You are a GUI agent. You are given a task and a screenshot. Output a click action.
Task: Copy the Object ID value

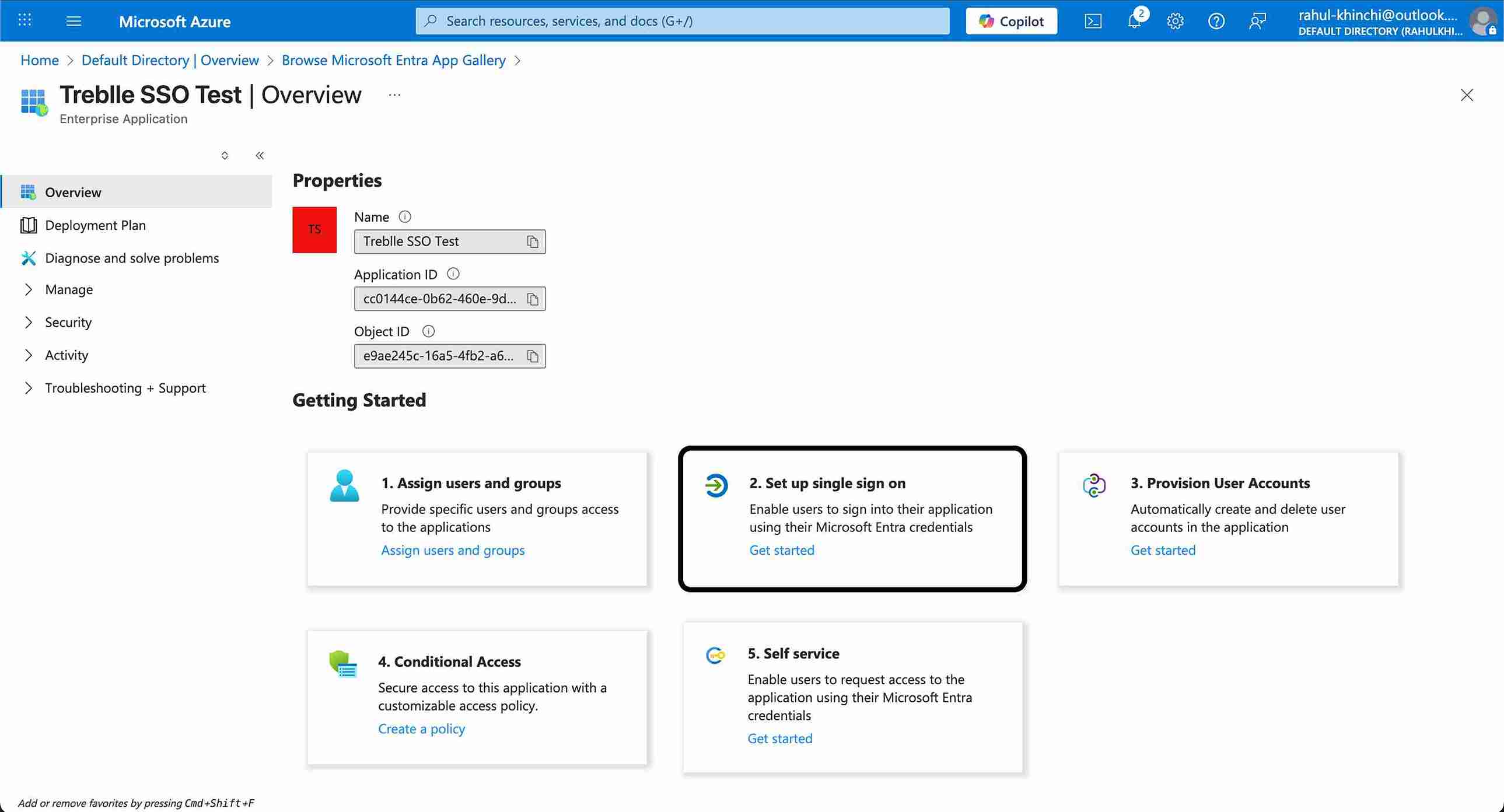click(533, 355)
